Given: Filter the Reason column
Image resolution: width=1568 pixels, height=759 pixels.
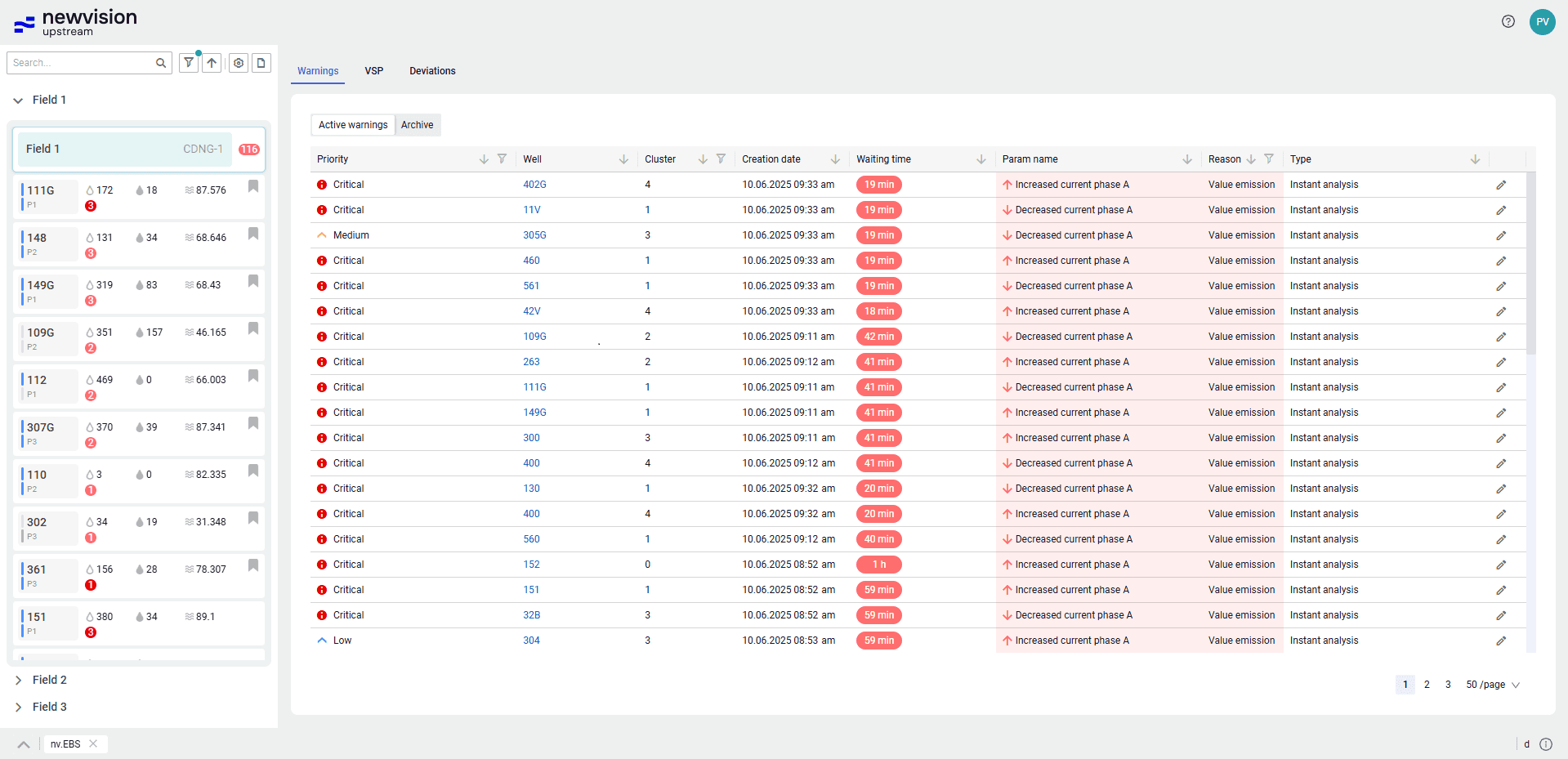Looking at the screenshot, I should [x=1269, y=159].
